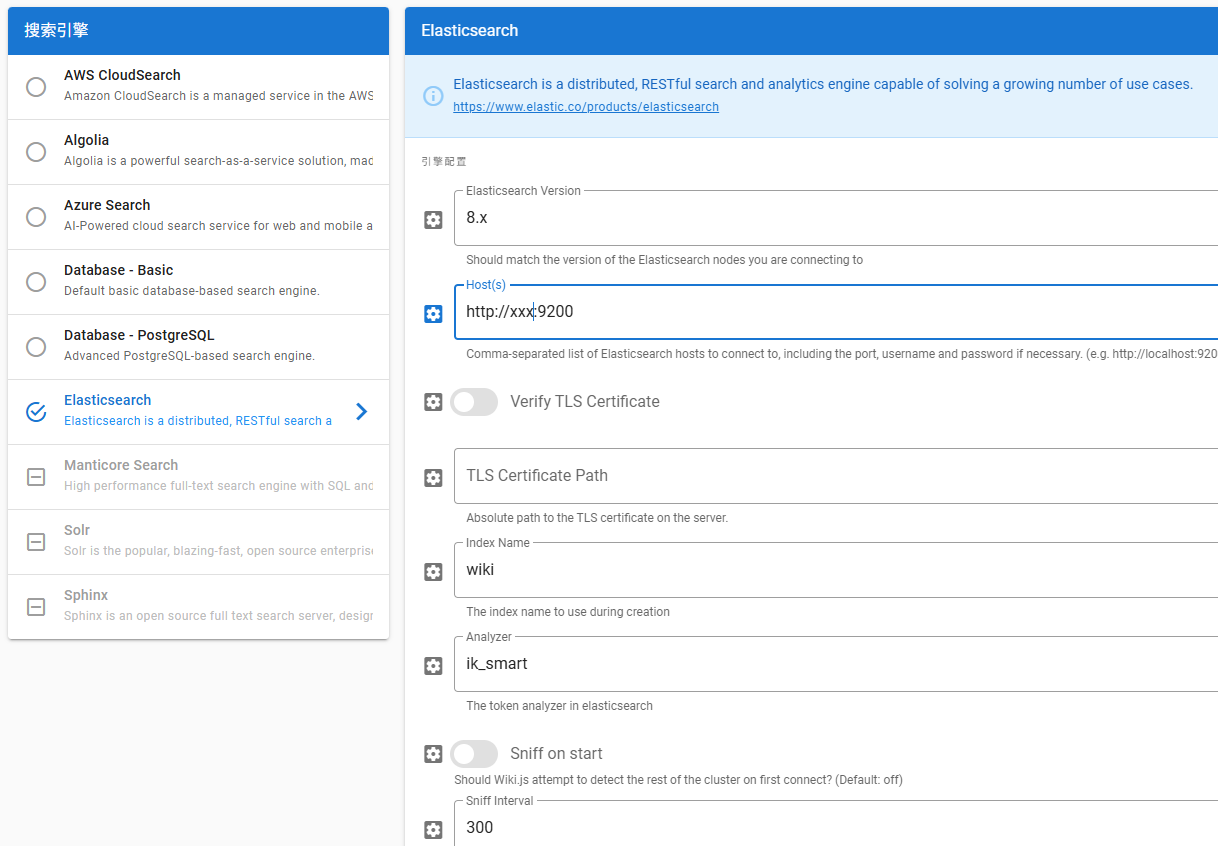1218x846 pixels.
Task: Click the Manticore Search disabled box icon
Action: tap(36, 477)
